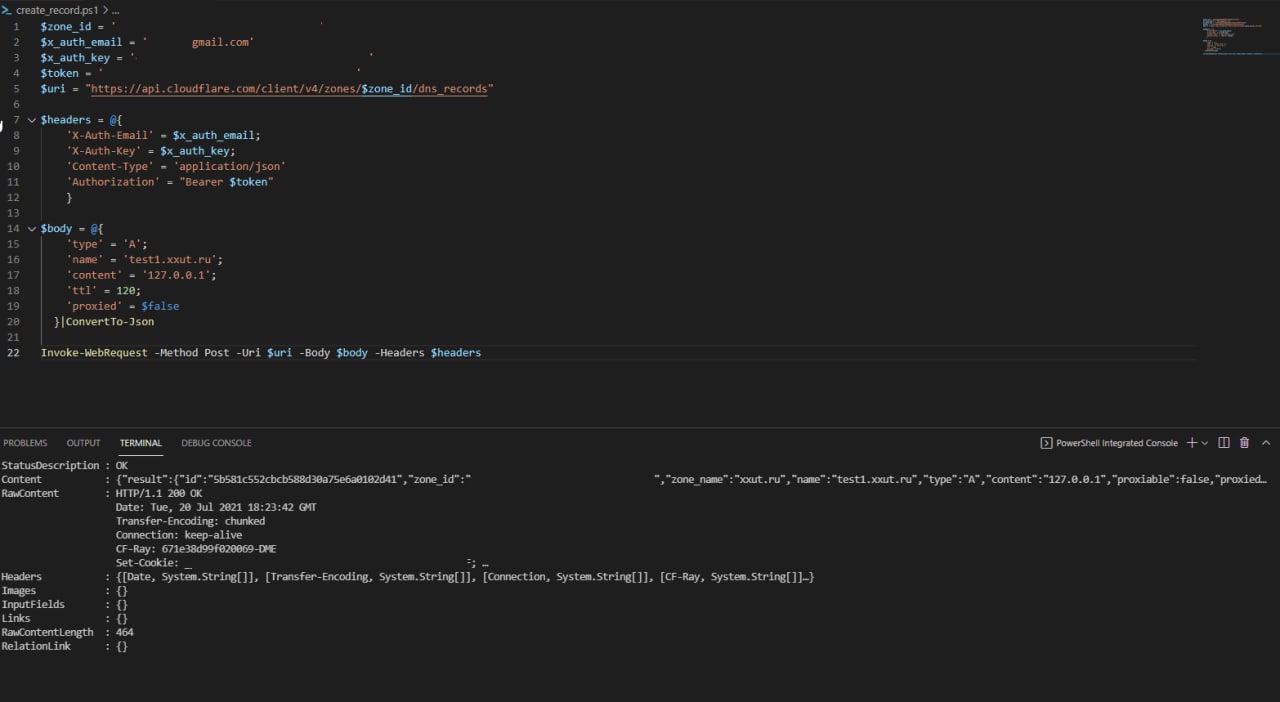The width and height of the screenshot is (1280, 702).
Task: Switch to the OUTPUT tab
Action: point(83,443)
